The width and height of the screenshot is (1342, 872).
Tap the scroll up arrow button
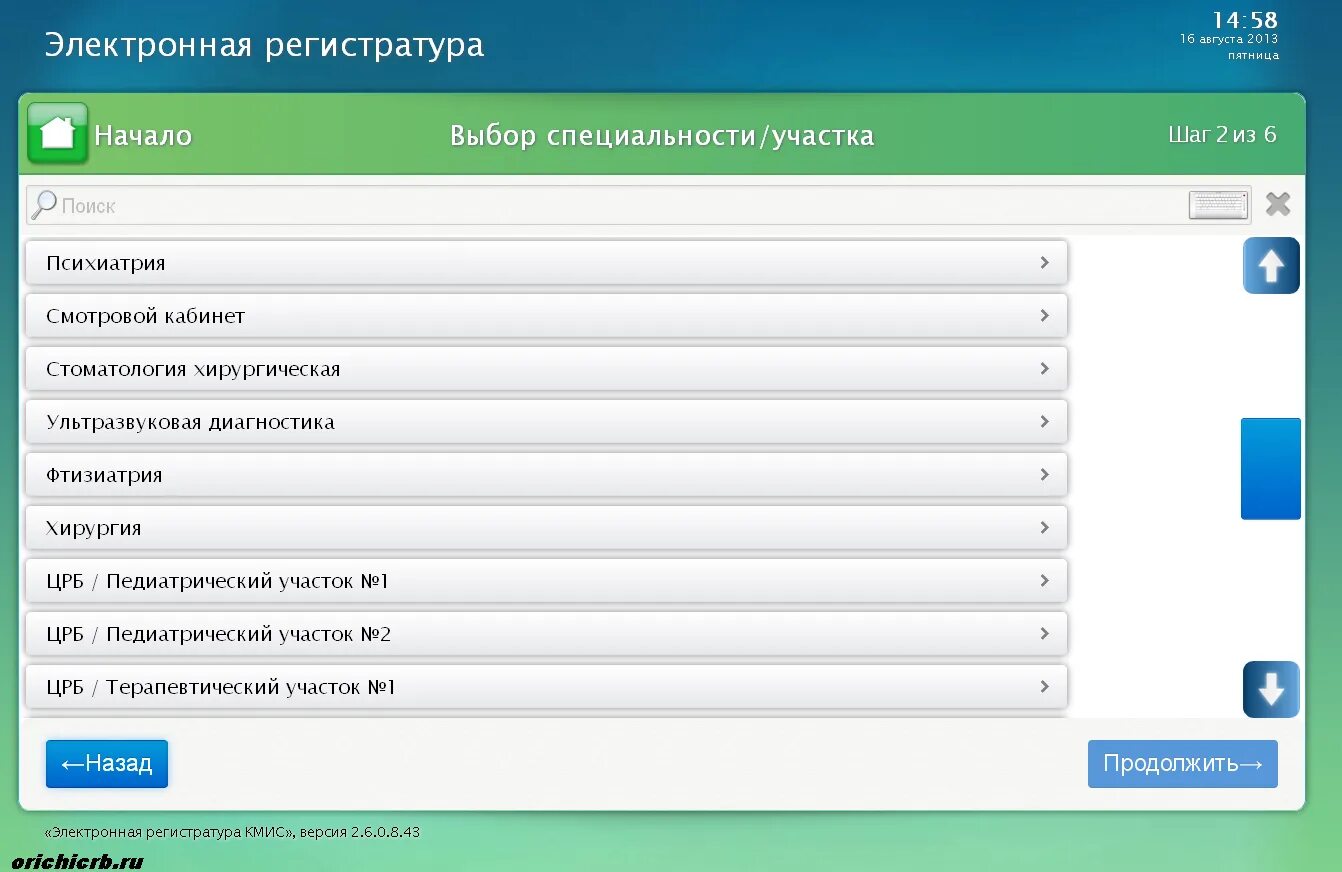coord(1271,265)
